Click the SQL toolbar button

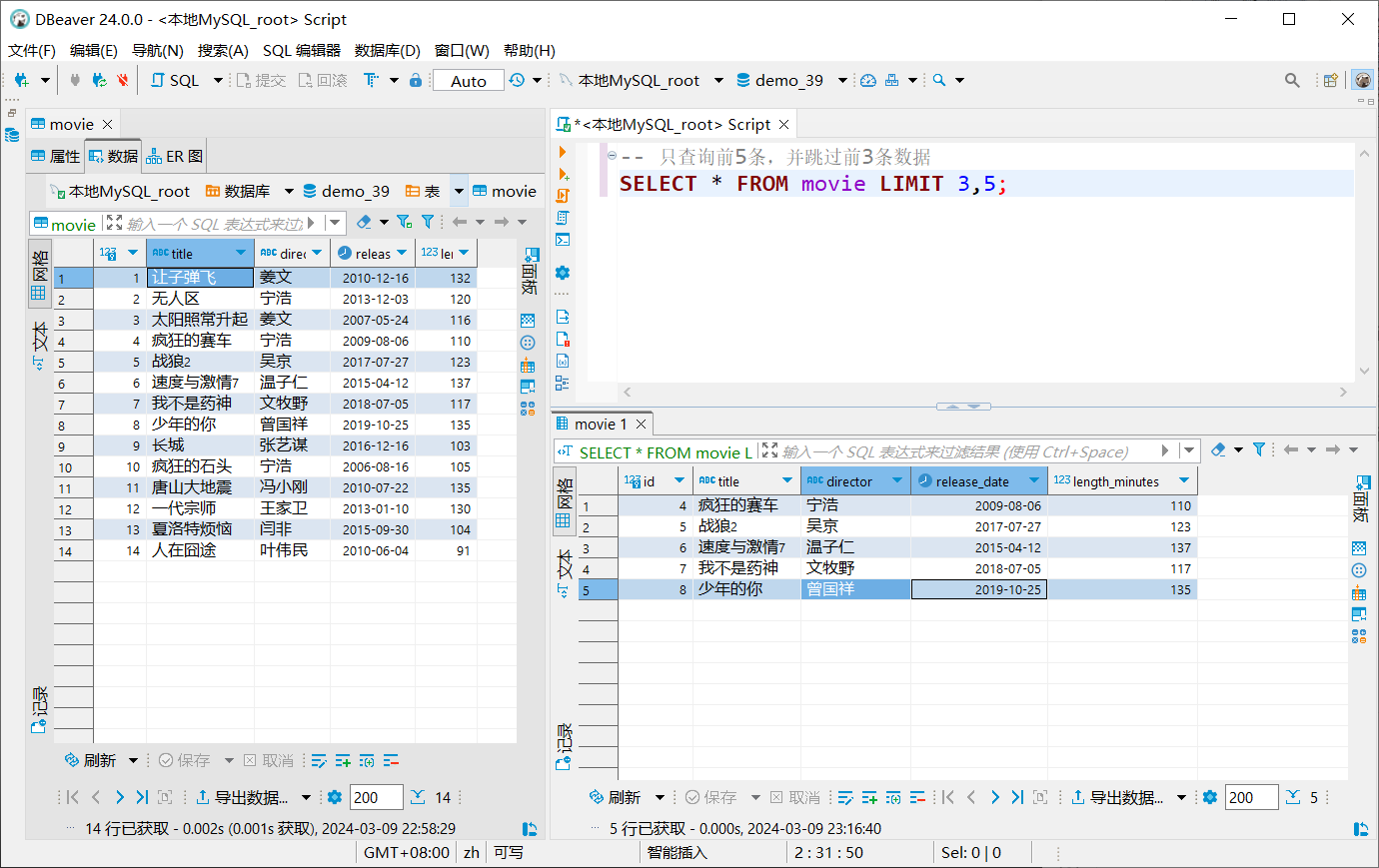176,80
